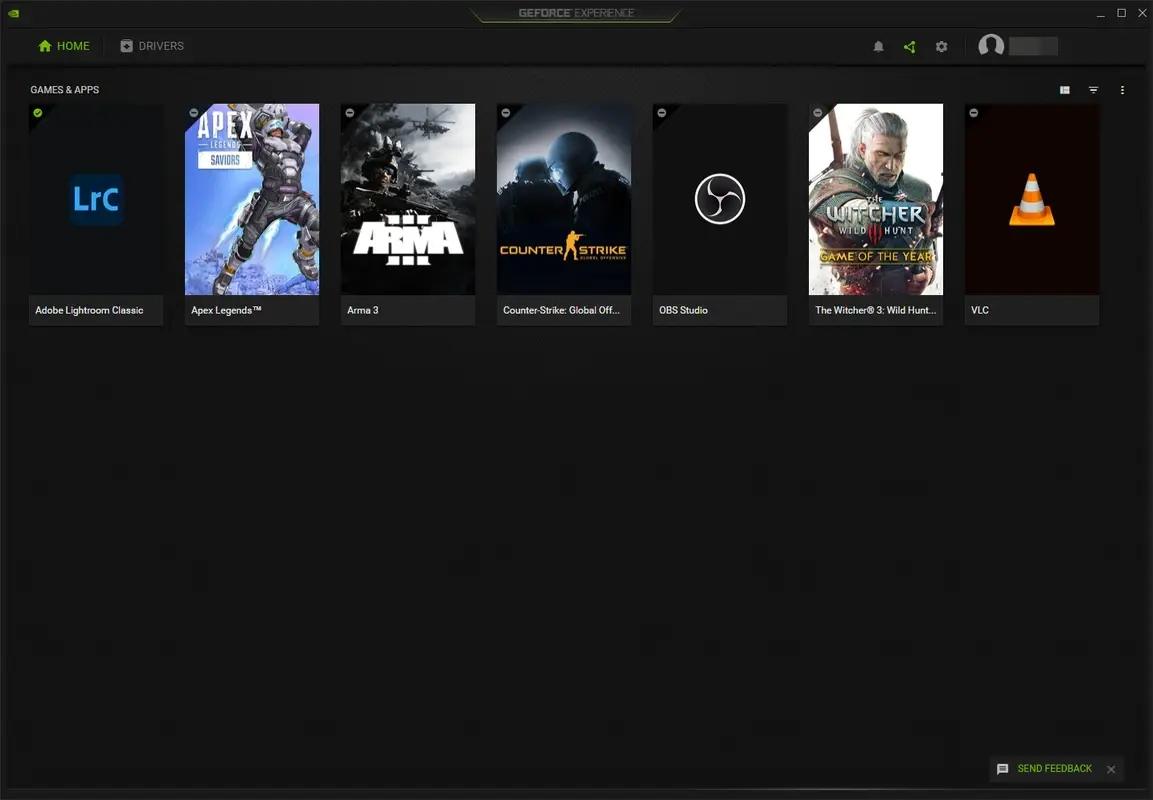Click the optimization badge on Apex Legends tile
Image resolution: width=1153 pixels, height=800 pixels.
tap(194, 113)
